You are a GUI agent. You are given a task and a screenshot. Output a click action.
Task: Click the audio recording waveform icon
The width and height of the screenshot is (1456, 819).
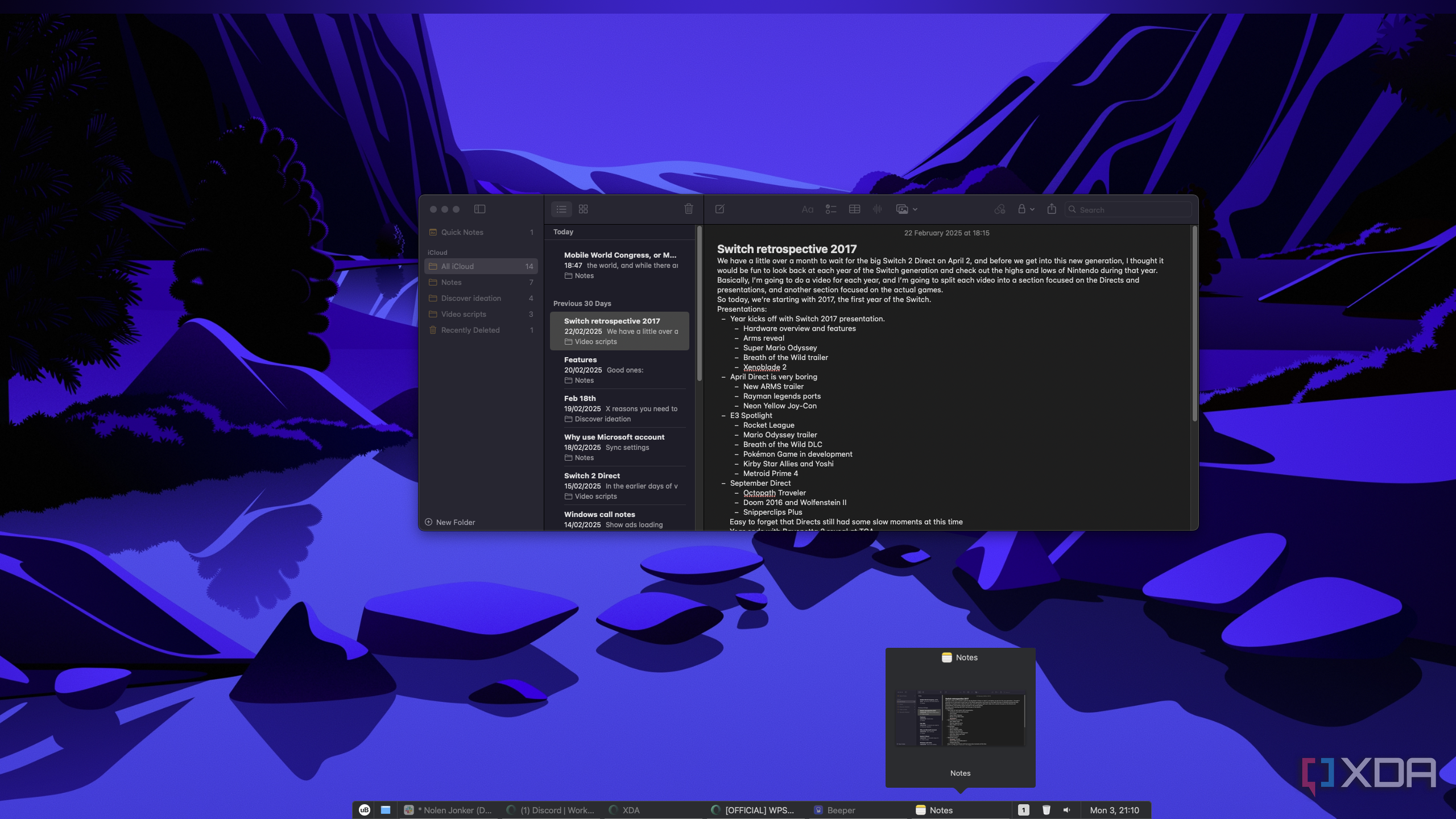tap(877, 209)
